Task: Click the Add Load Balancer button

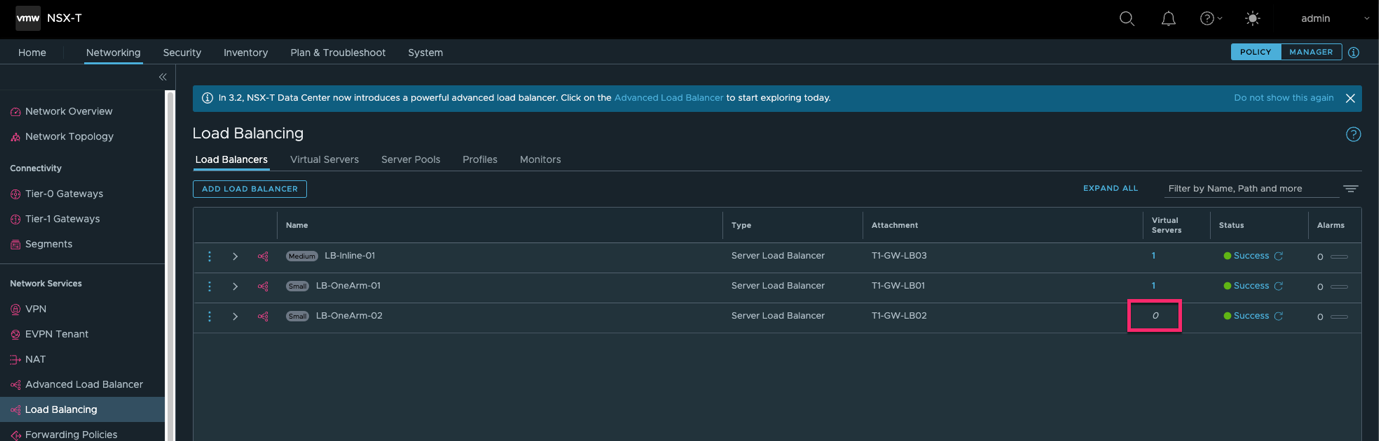Action: click(x=250, y=188)
